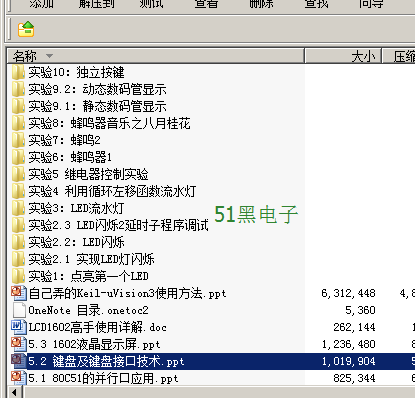Select the 实验4 利用循环左移函数流水灯 folder name
Image resolution: width=415 pixels, height=398 pixels.
click(112, 191)
